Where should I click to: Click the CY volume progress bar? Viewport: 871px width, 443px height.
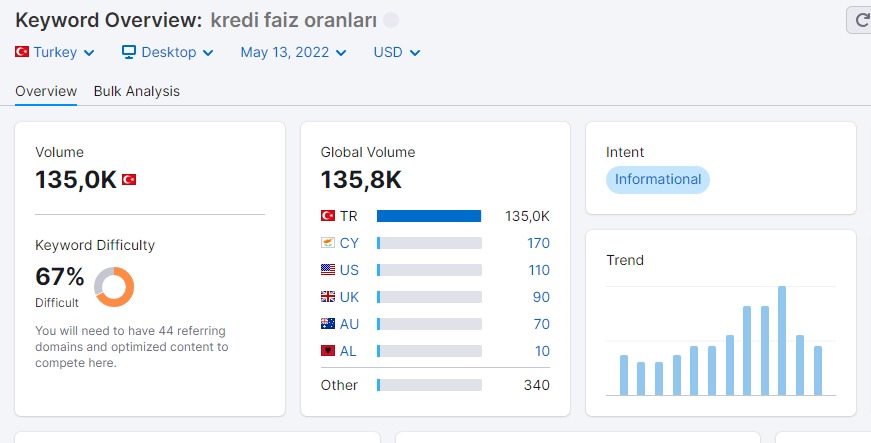click(x=429, y=243)
